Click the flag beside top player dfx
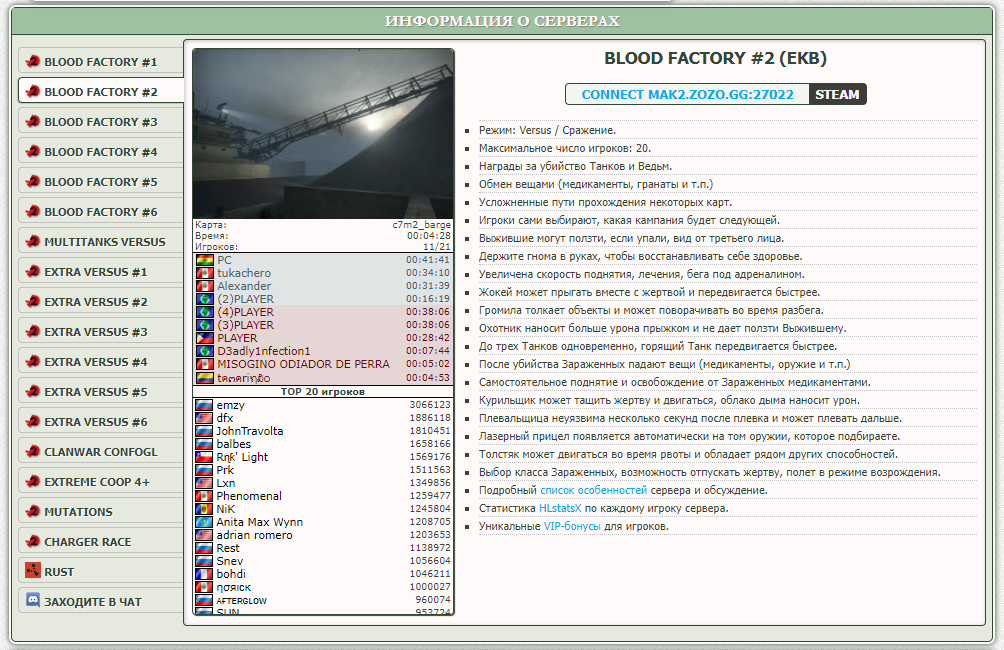This screenshot has height=650, width=1004. pyautogui.click(x=204, y=418)
